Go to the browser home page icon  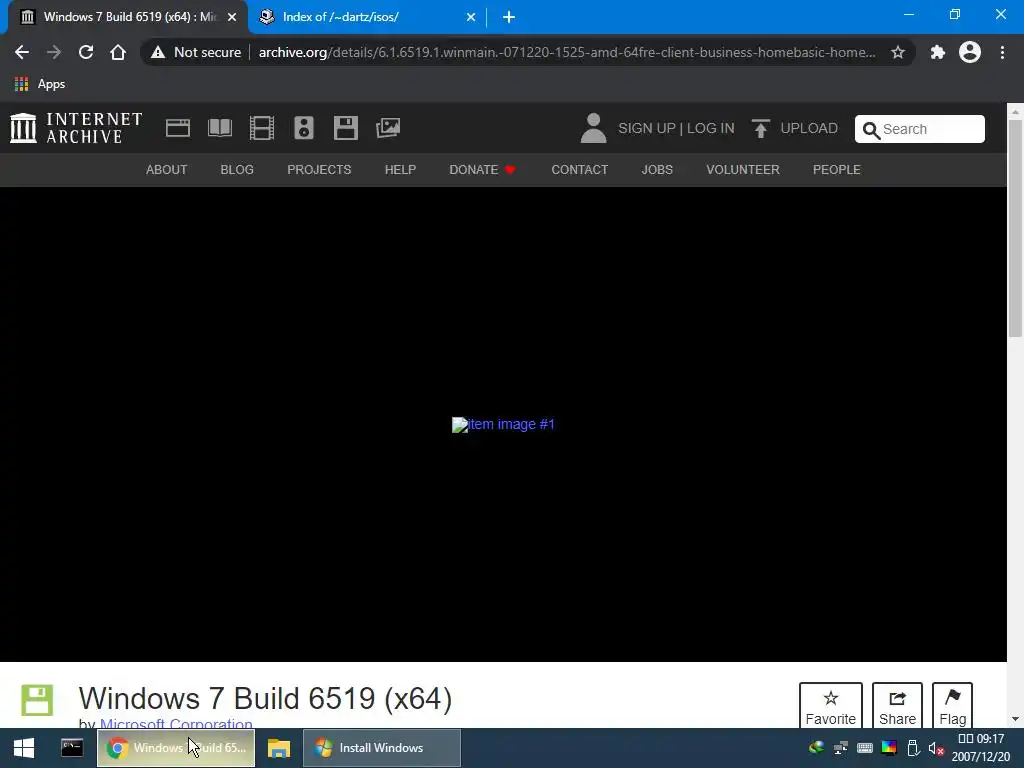[x=118, y=52]
